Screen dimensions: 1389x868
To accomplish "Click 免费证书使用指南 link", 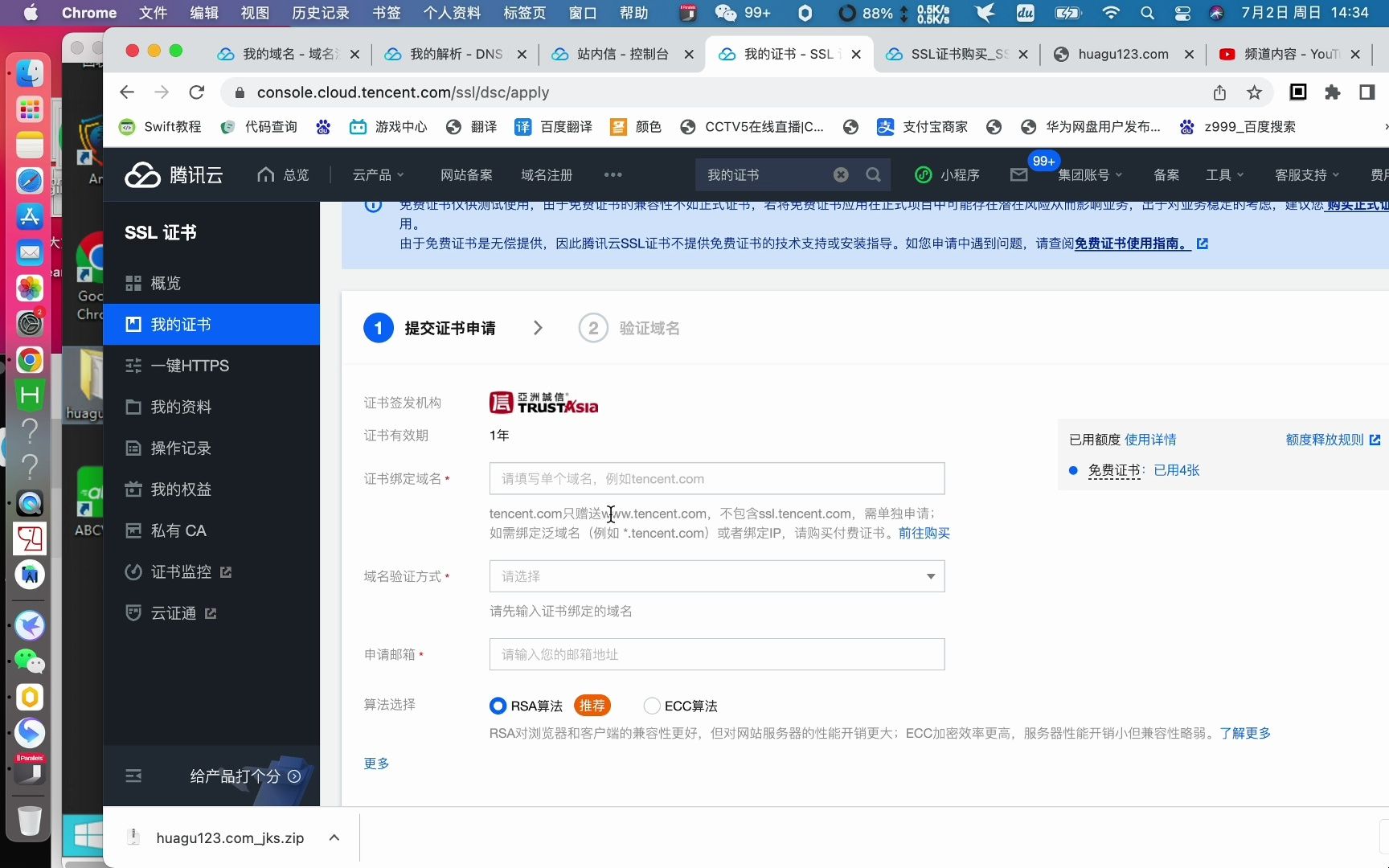I will [x=1133, y=244].
